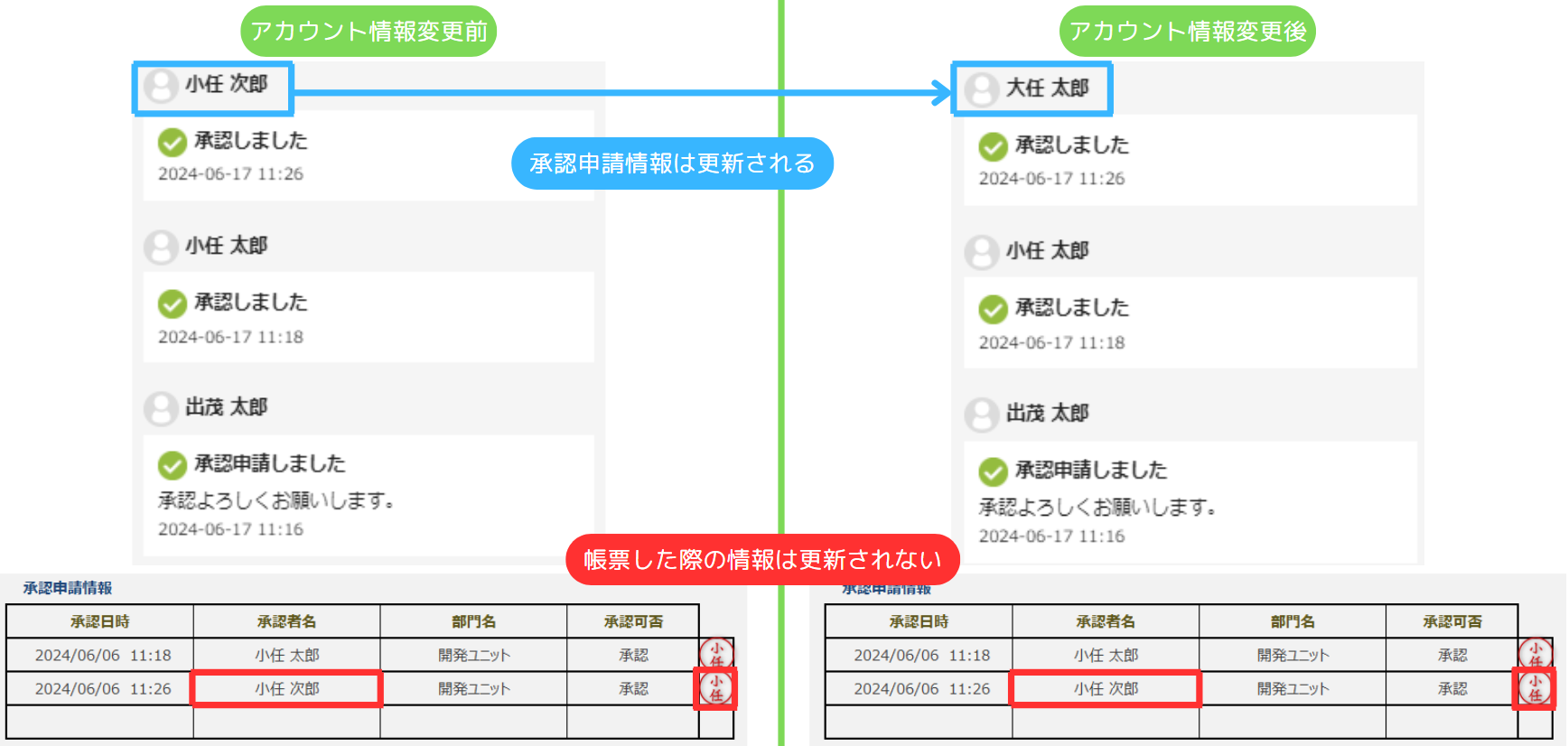Click 承認可否 column header in 変更前 table

pos(634,621)
